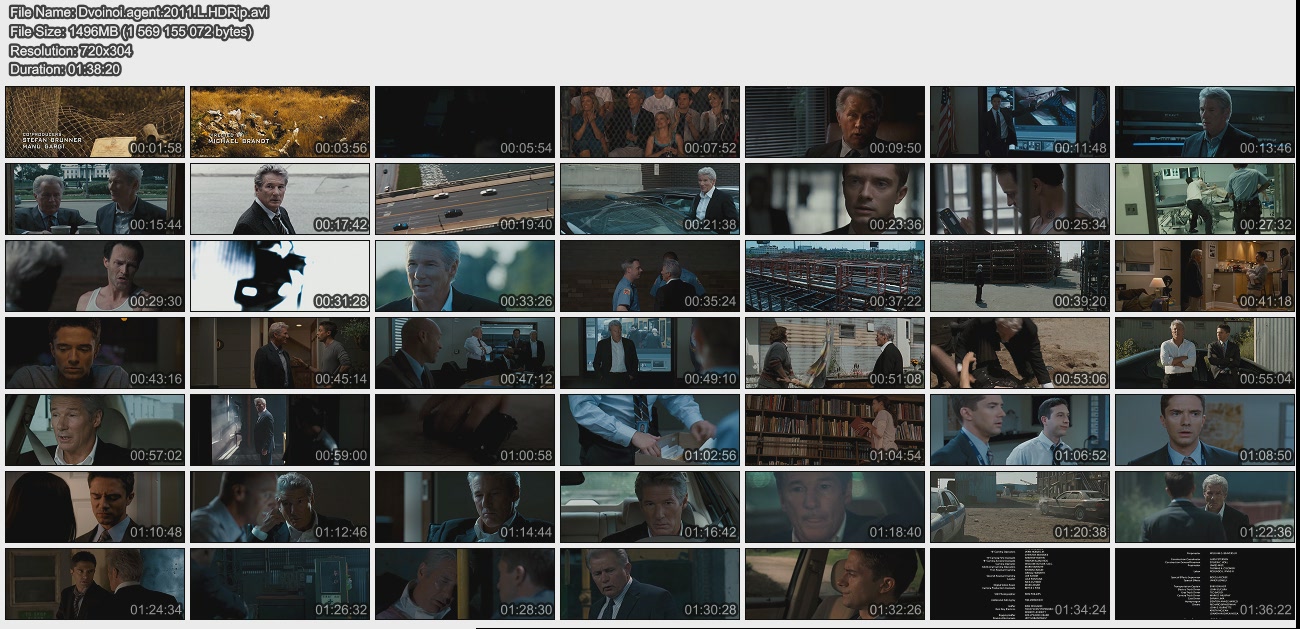Image resolution: width=1300 pixels, height=629 pixels.
Task: Click the Duration 01:38:20 text
Action: click(x=65, y=69)
